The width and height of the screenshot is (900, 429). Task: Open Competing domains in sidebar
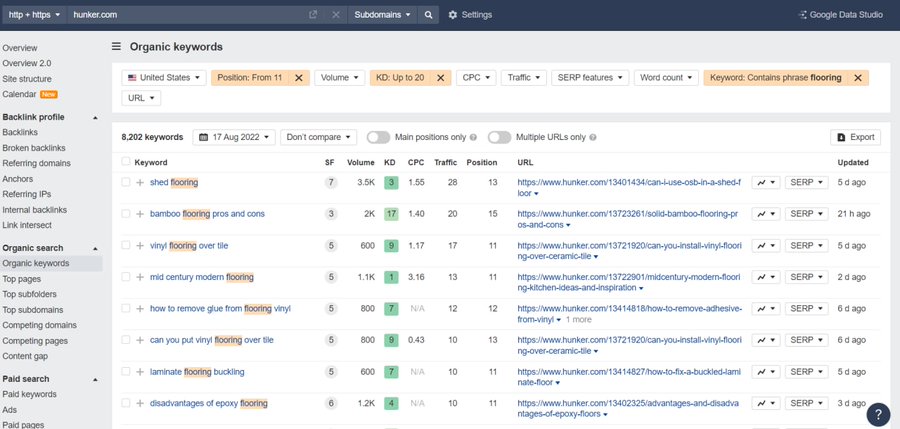(x=40, y=325)
